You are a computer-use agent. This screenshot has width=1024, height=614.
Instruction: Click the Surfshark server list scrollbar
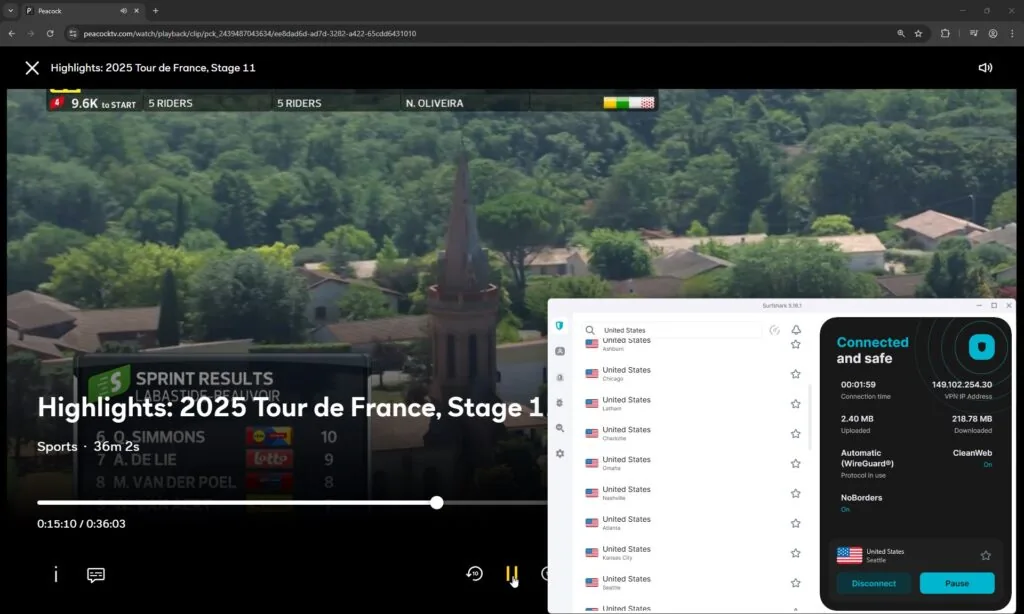[810, 417]
